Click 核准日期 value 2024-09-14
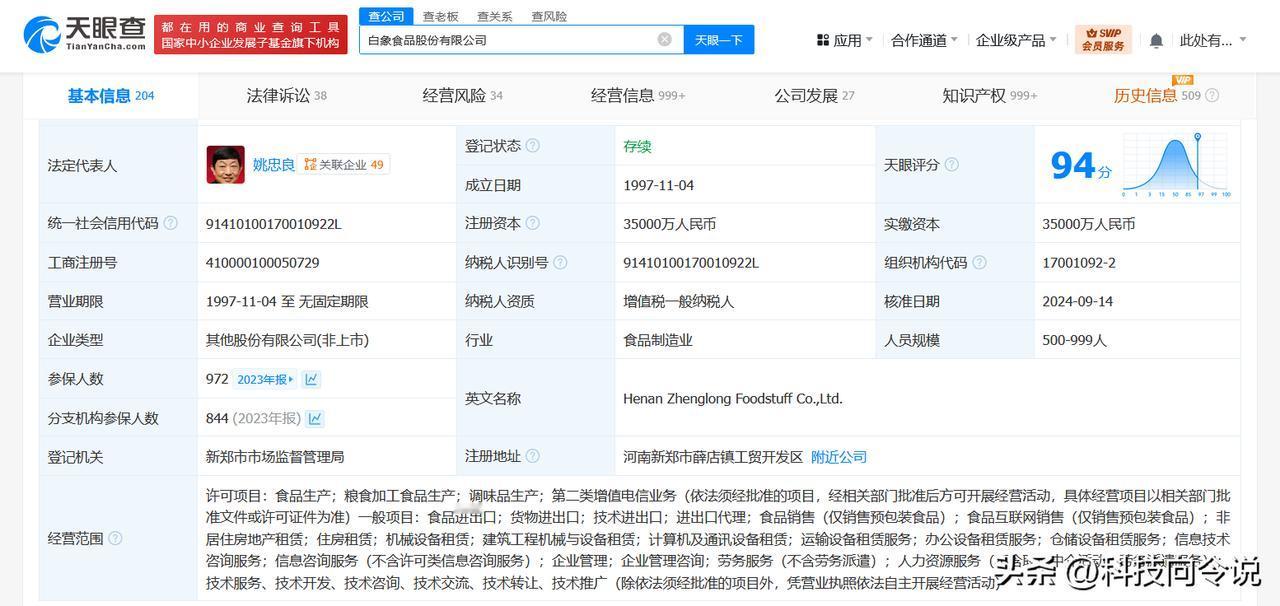Screen dimensions: 1280x606 pos(1077,301)
